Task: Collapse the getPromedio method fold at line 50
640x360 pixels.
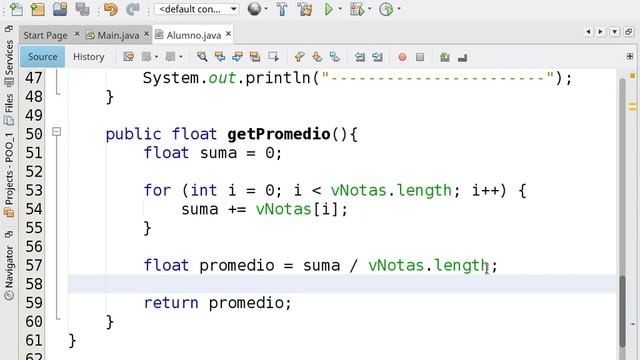Action: tap(57, 132)
